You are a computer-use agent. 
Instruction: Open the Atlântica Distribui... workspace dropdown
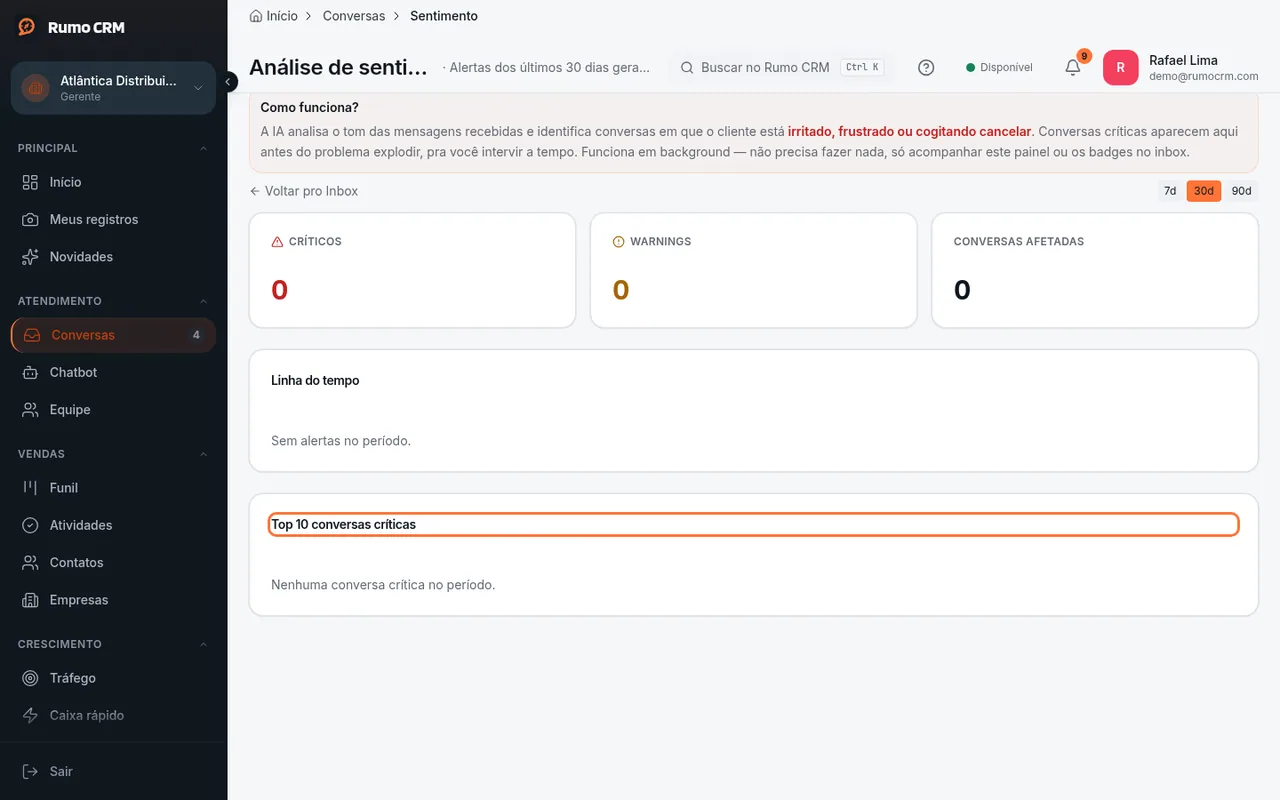pyautogui.click(x=113, y=88)
